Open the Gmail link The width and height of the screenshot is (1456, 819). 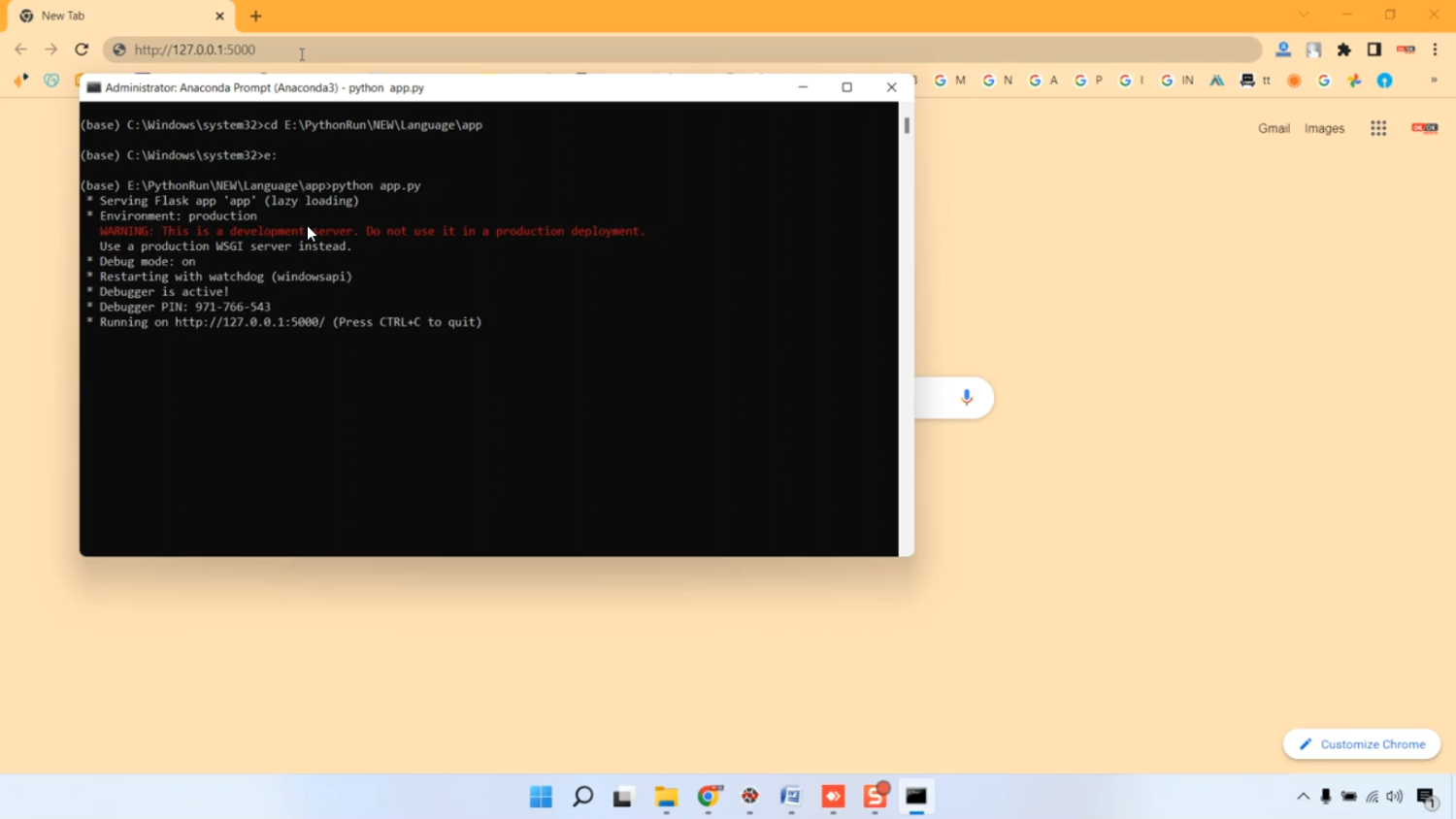click(1274, 128)
